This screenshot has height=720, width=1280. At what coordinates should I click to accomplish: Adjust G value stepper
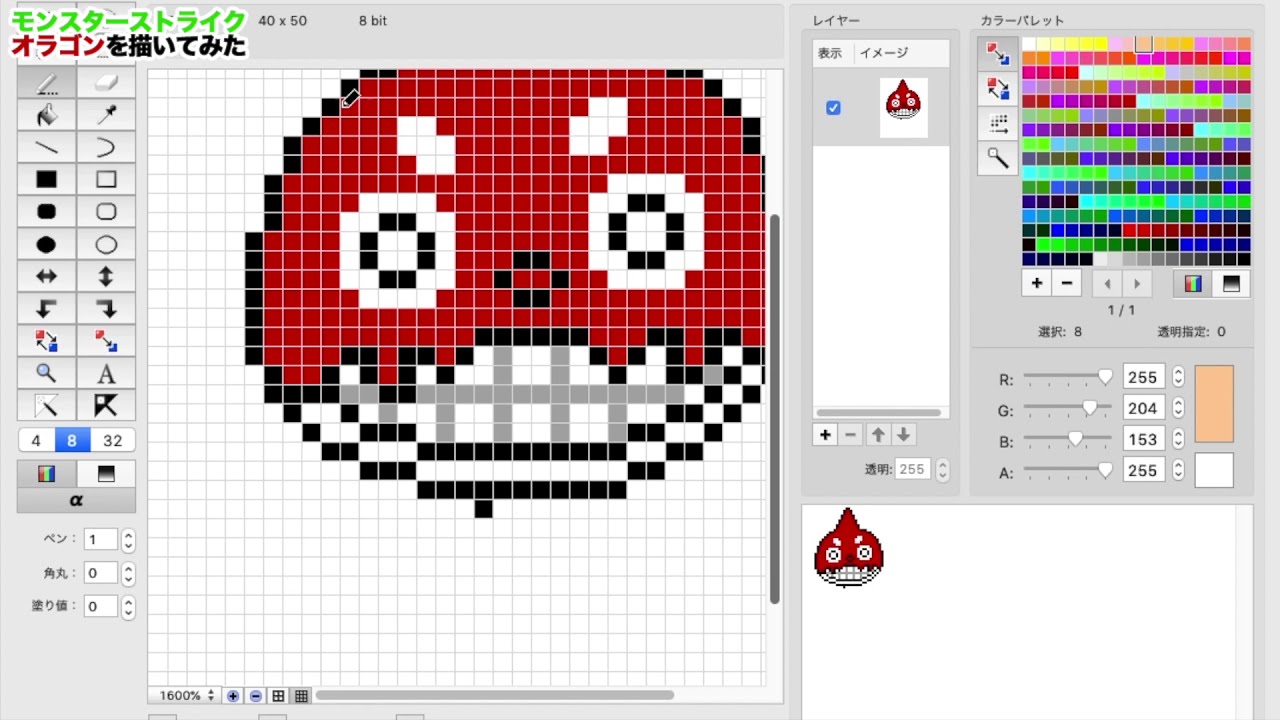pyautogui.click(x=1178, y=408)
